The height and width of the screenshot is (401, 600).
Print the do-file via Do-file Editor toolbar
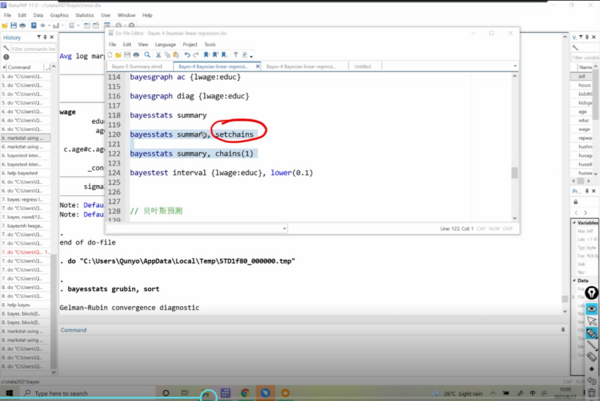pos(136,55)
